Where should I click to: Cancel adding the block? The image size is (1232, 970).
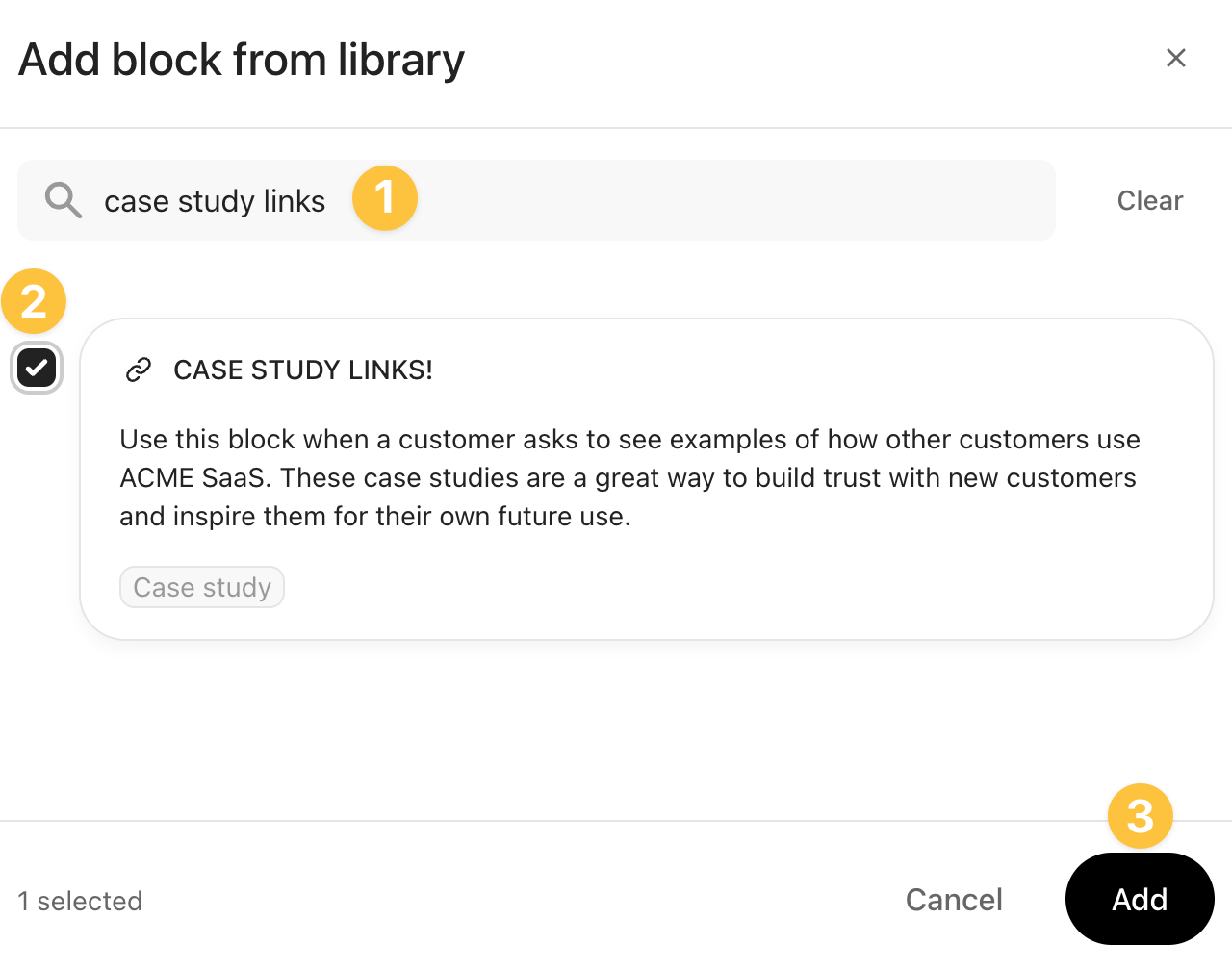[953, 900]
